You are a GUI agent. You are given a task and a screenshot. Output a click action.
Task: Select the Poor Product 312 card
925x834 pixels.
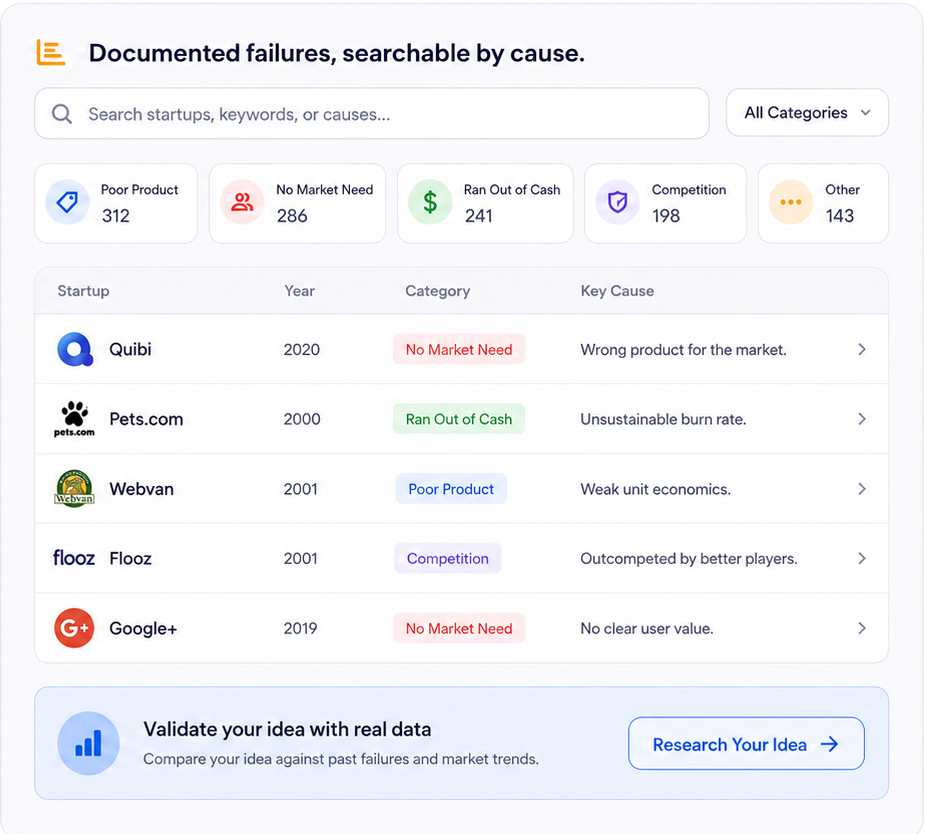[116, 203]
